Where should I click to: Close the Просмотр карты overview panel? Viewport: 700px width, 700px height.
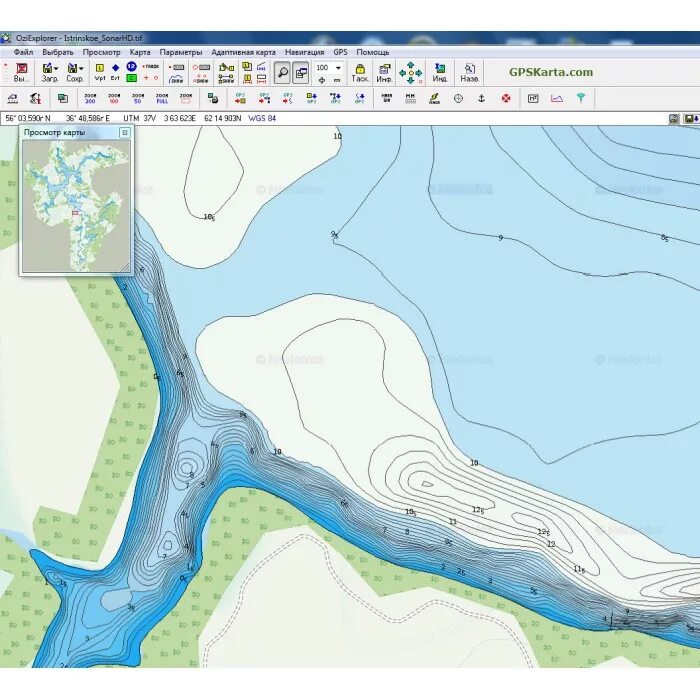[x=125, y=133]
